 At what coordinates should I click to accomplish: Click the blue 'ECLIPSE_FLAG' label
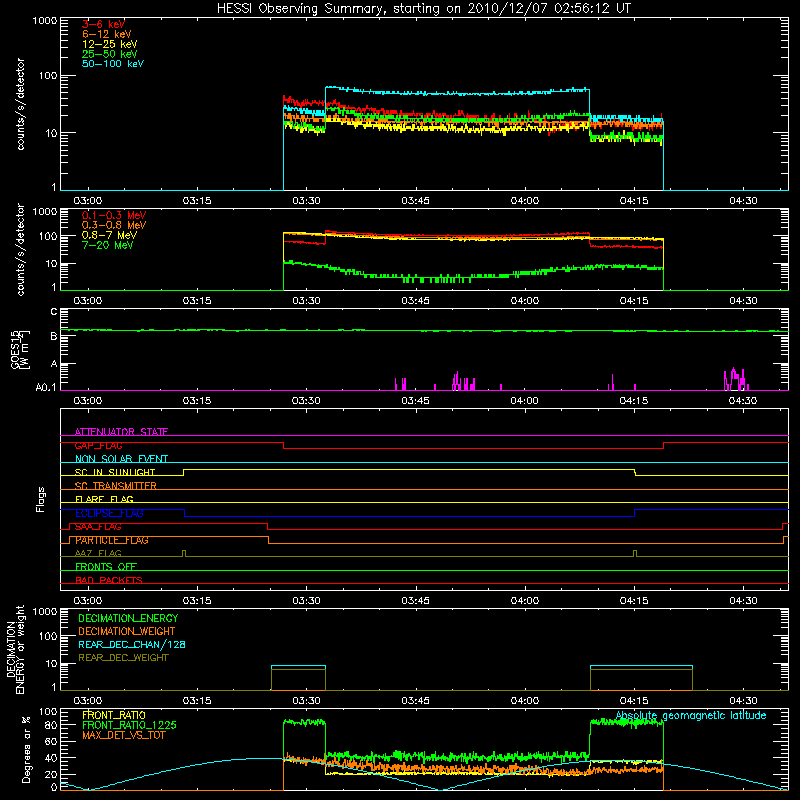point(109,513)
